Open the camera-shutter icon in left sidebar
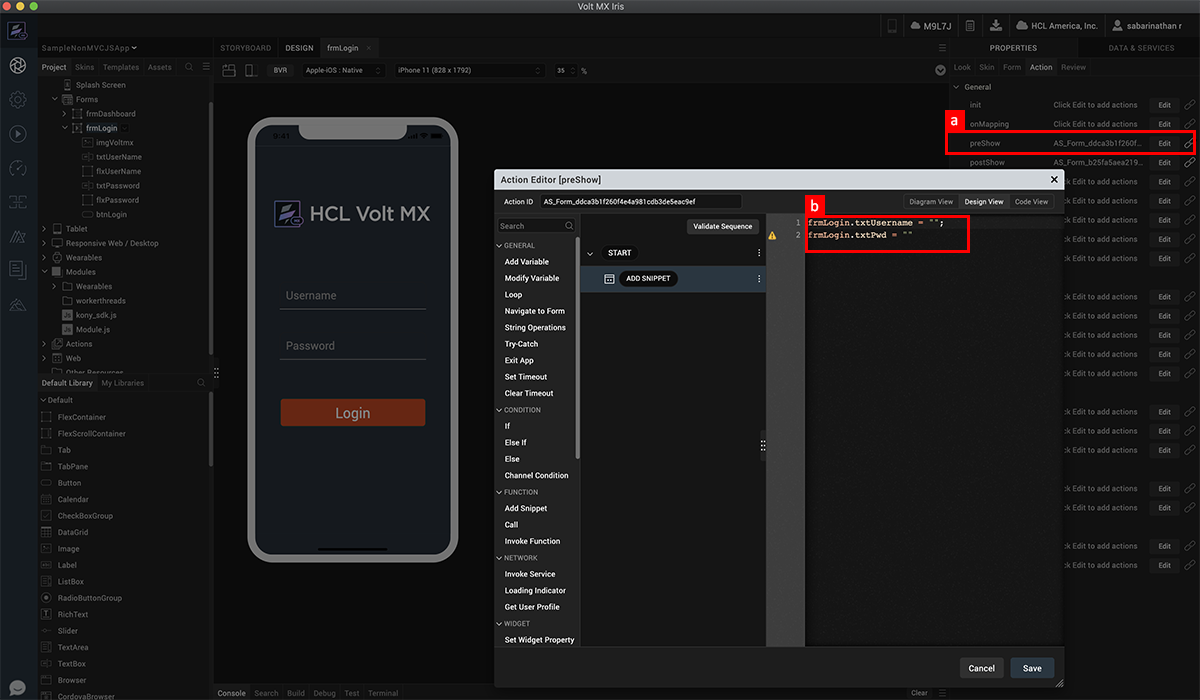1200x700 pixels. click(x=17, y=66)
